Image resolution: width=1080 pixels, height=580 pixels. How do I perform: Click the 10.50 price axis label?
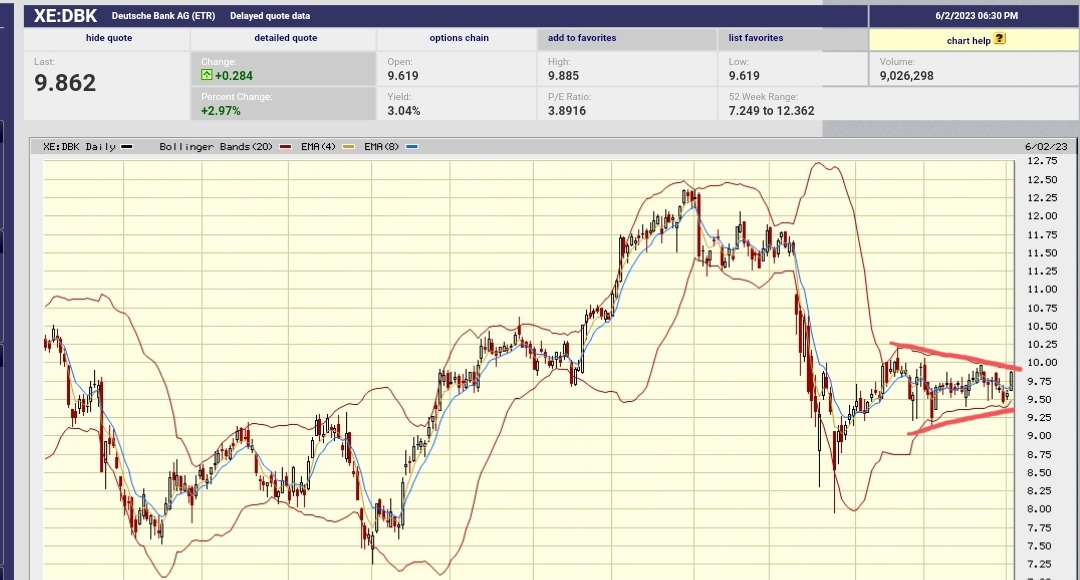click(x=1041, y=327)
